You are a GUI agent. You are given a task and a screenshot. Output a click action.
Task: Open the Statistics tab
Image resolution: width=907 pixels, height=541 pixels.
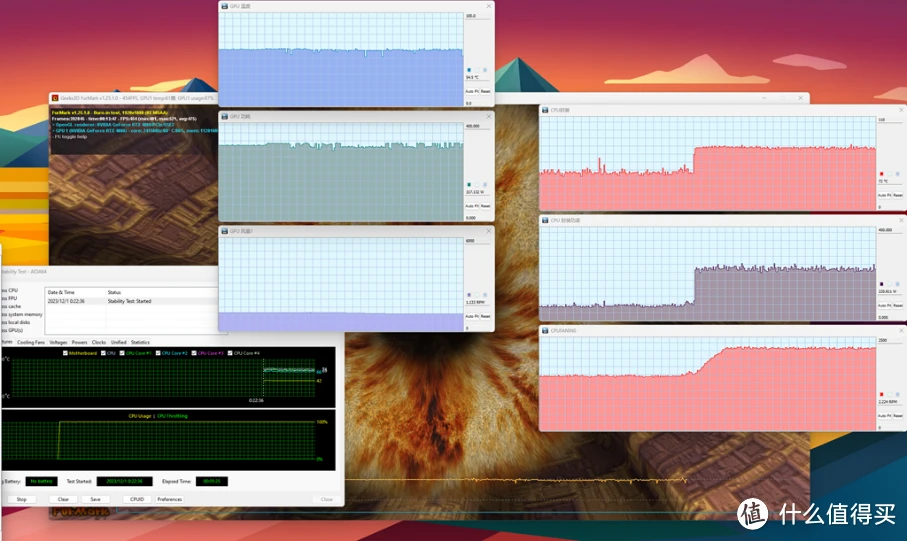(140, 343)
